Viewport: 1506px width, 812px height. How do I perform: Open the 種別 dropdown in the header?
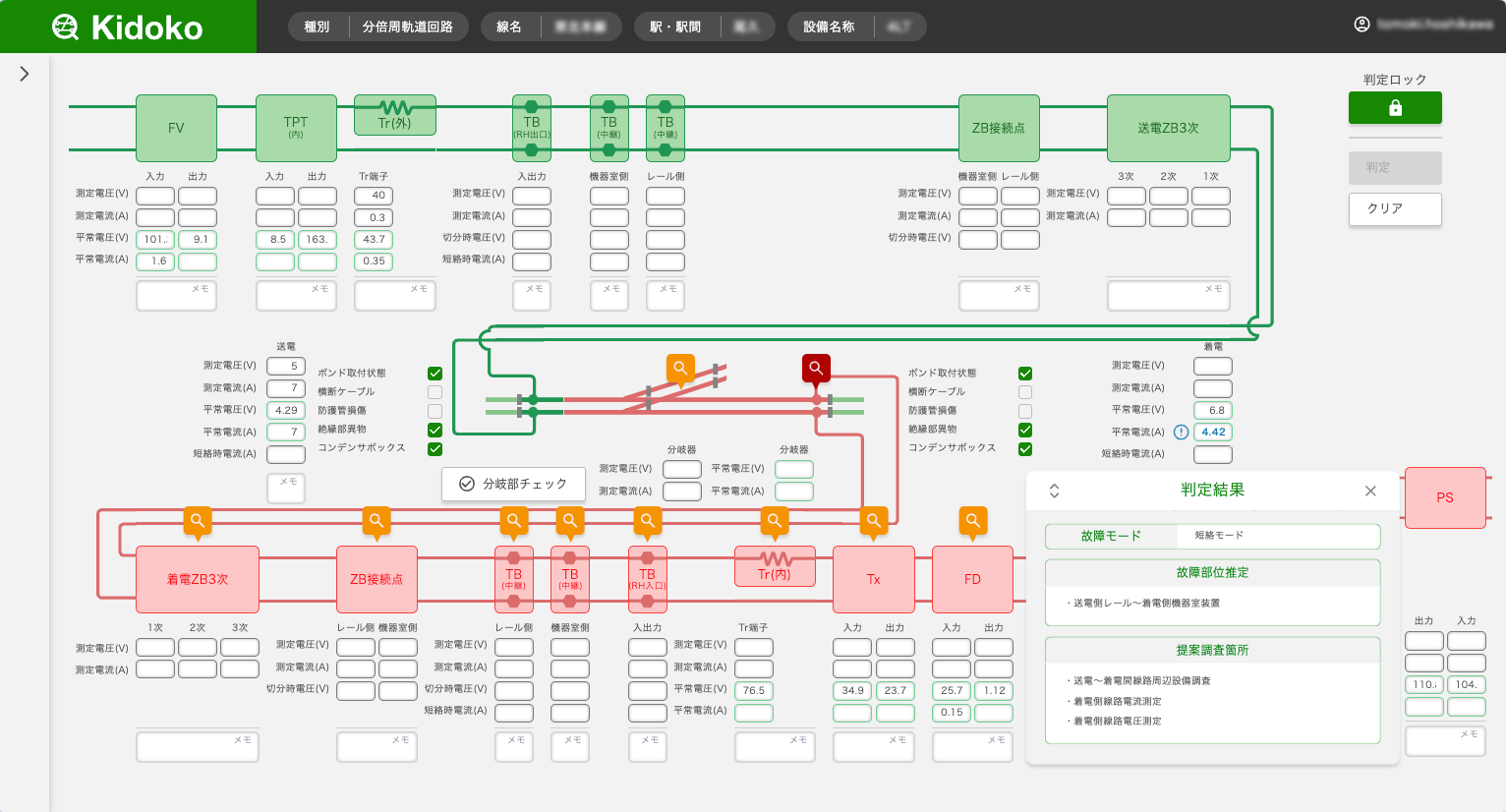tap(318, 27)
